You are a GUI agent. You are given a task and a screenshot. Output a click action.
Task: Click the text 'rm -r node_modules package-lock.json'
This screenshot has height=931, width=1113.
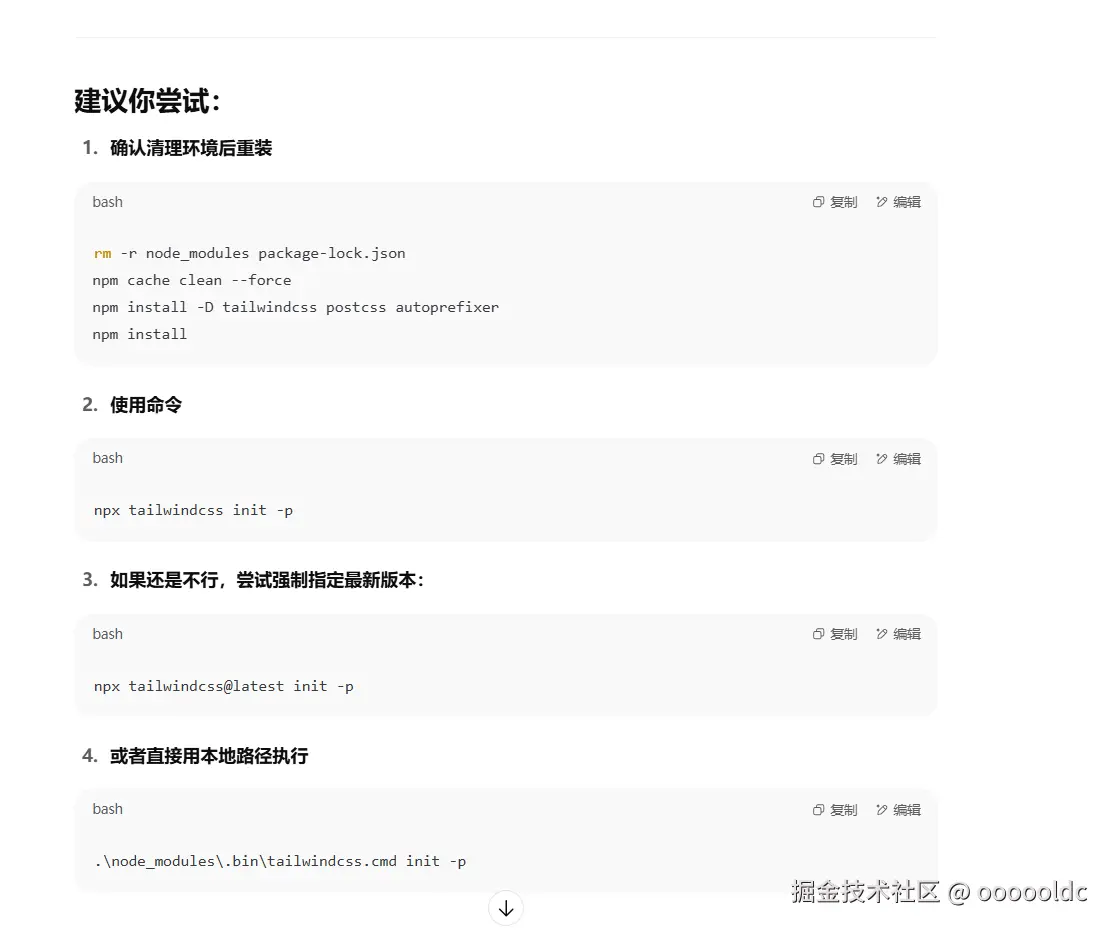(x=249, y=253)
